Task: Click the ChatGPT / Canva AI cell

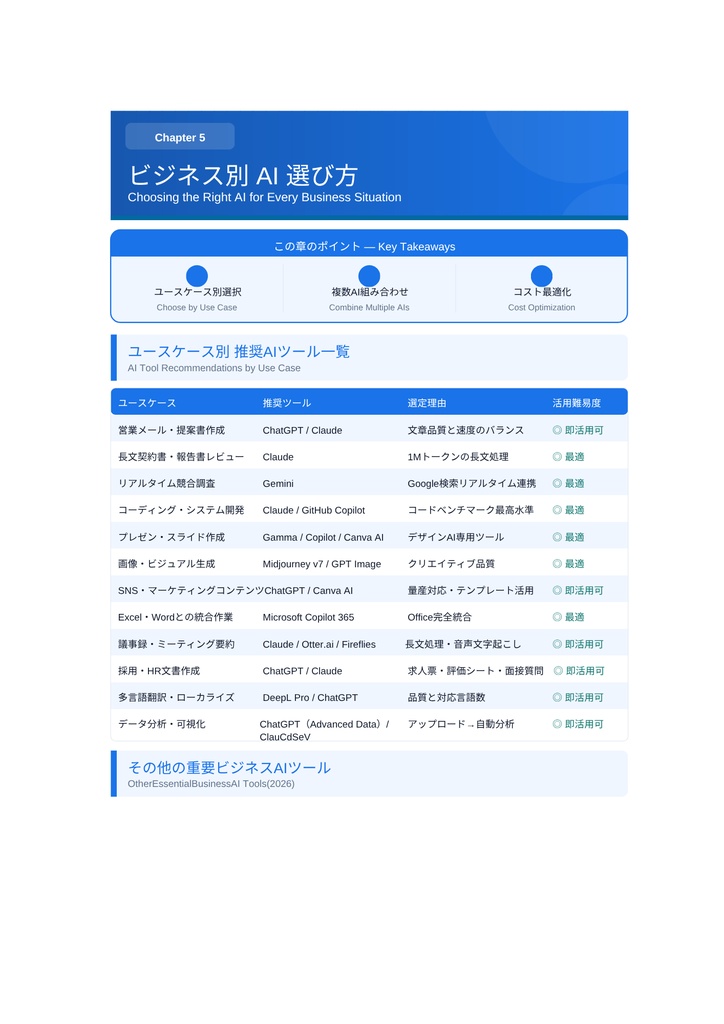Action: point(309,591)
